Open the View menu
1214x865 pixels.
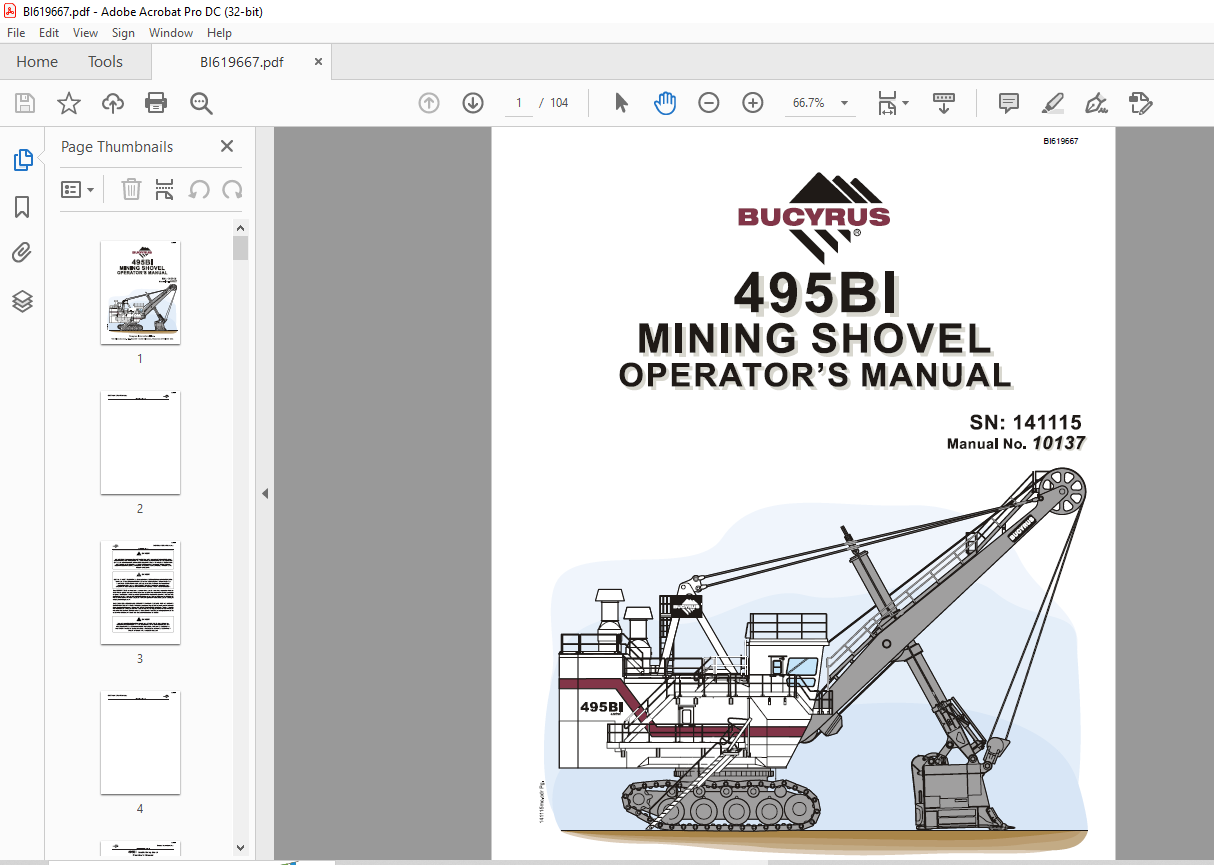pyautogui.click(x=86, y=33)
